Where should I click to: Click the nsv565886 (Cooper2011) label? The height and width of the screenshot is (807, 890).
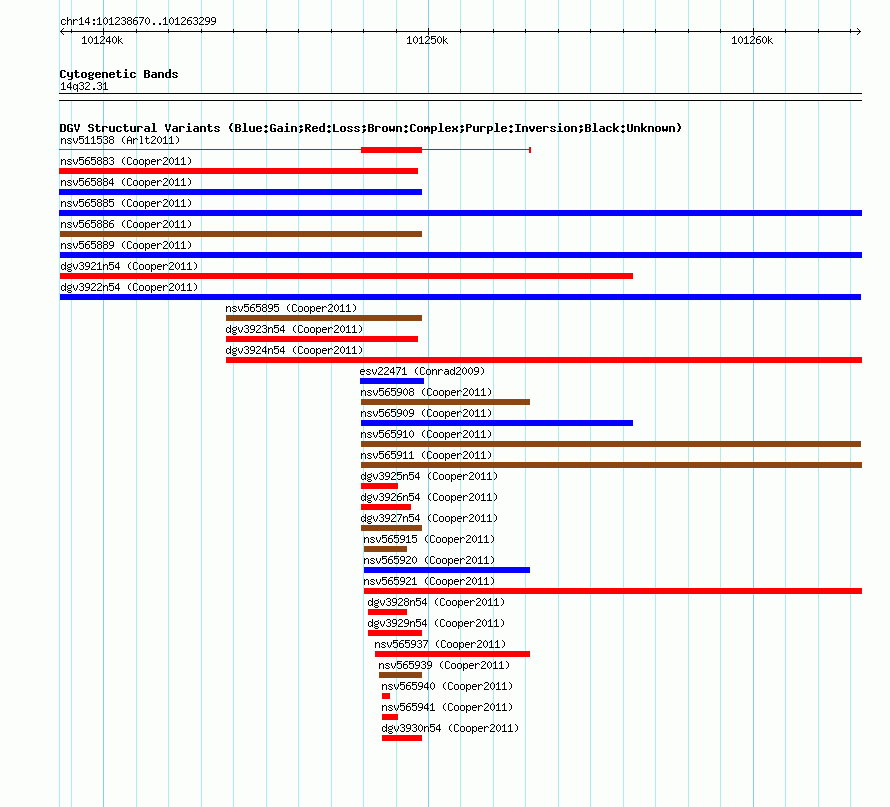pos(126,224)
